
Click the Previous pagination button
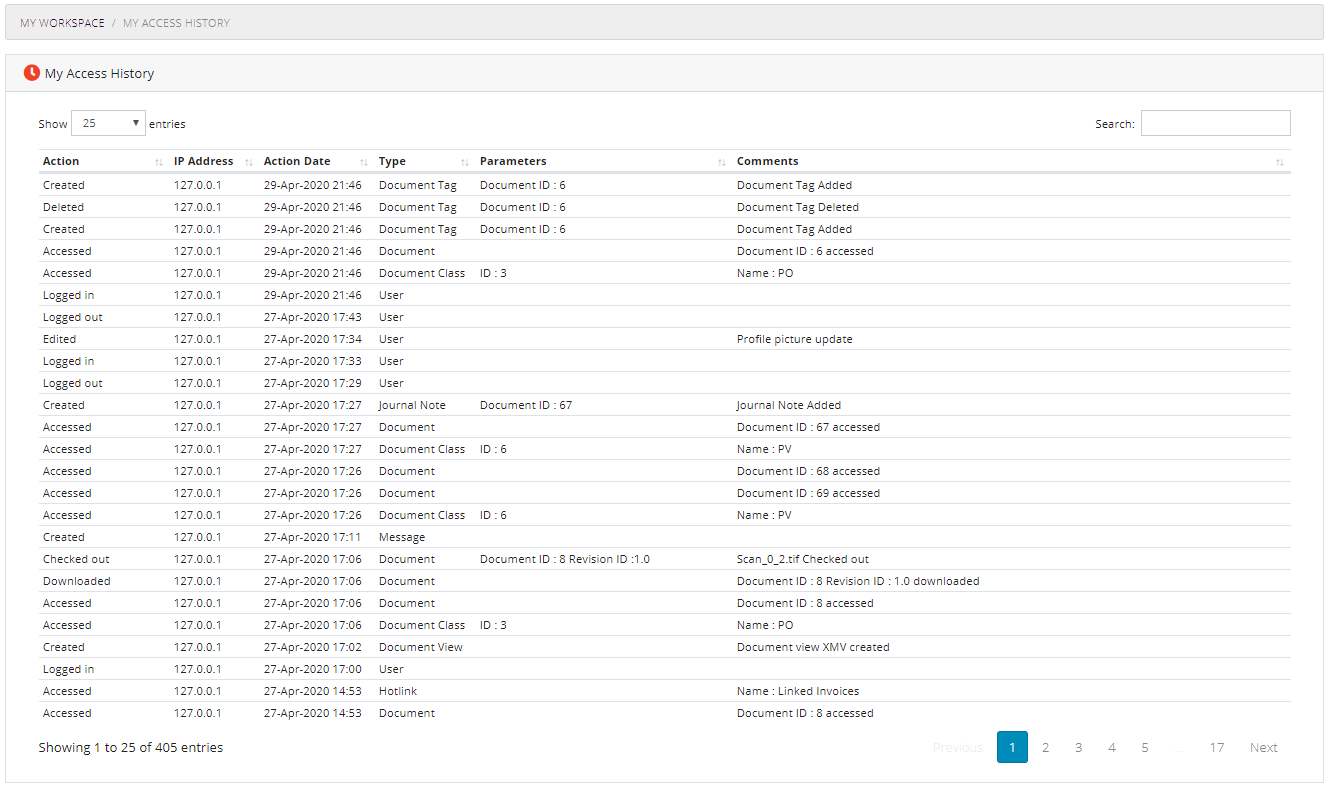957,747
